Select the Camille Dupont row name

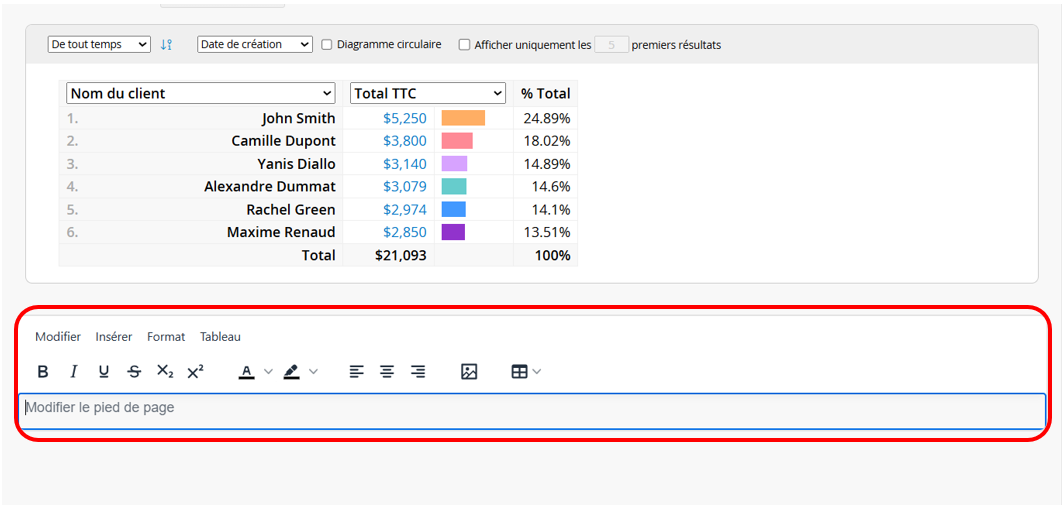coord(283,141)
